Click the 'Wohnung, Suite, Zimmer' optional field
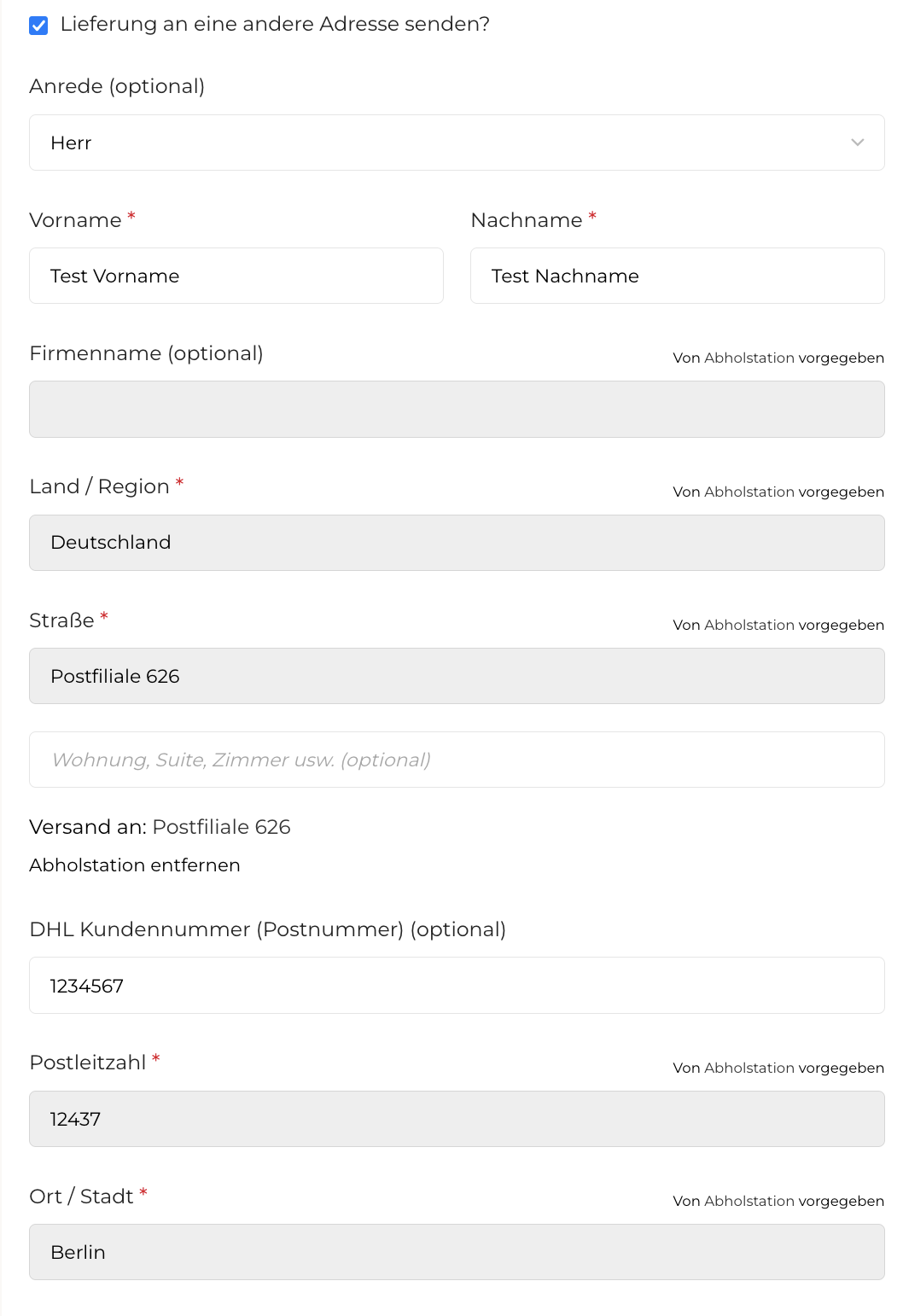Screen dimensions: 903x1316 (457, 759)
